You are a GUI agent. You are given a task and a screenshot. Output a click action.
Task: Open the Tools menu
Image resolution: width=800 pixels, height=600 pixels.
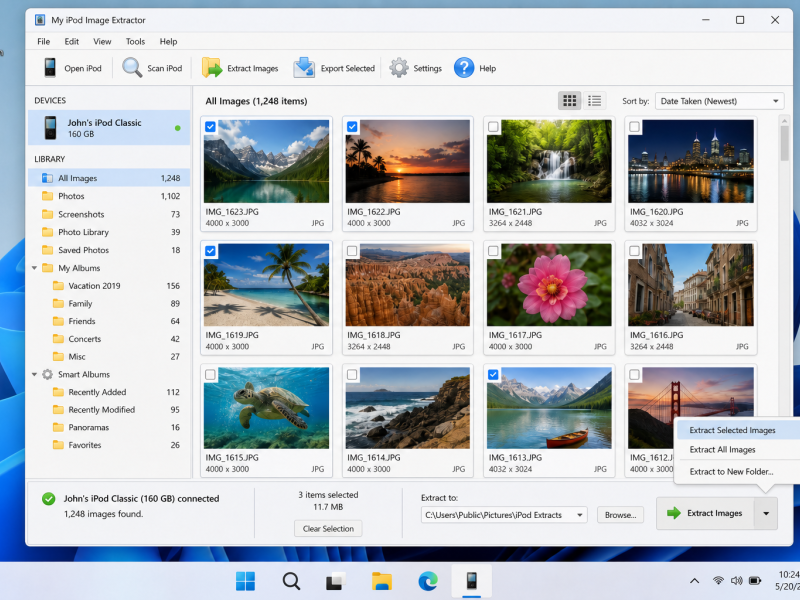(x=135, y=41)
